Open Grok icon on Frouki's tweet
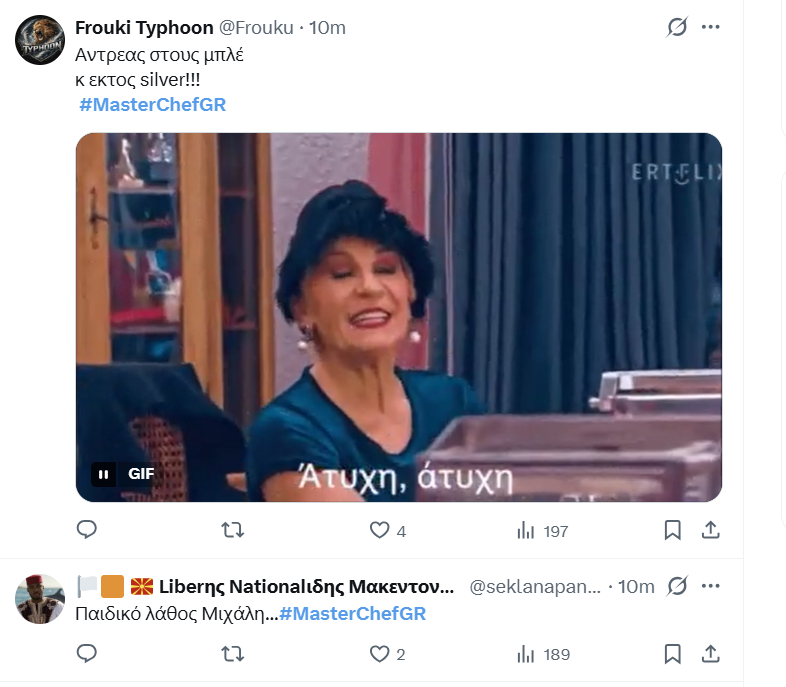Screen dimensions: 786x687 [x=677, y=27]
